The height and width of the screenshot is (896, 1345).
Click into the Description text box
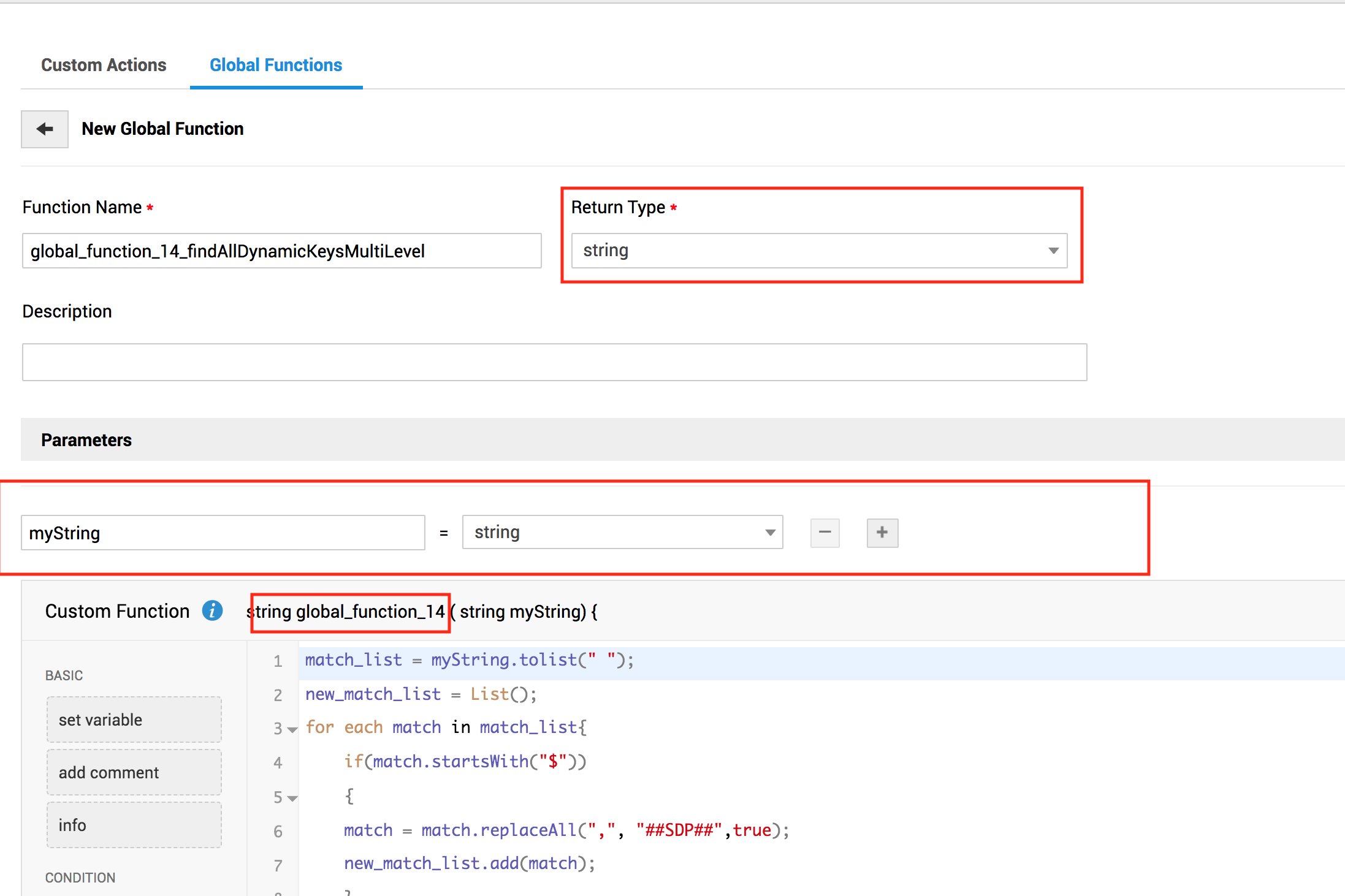554,362
